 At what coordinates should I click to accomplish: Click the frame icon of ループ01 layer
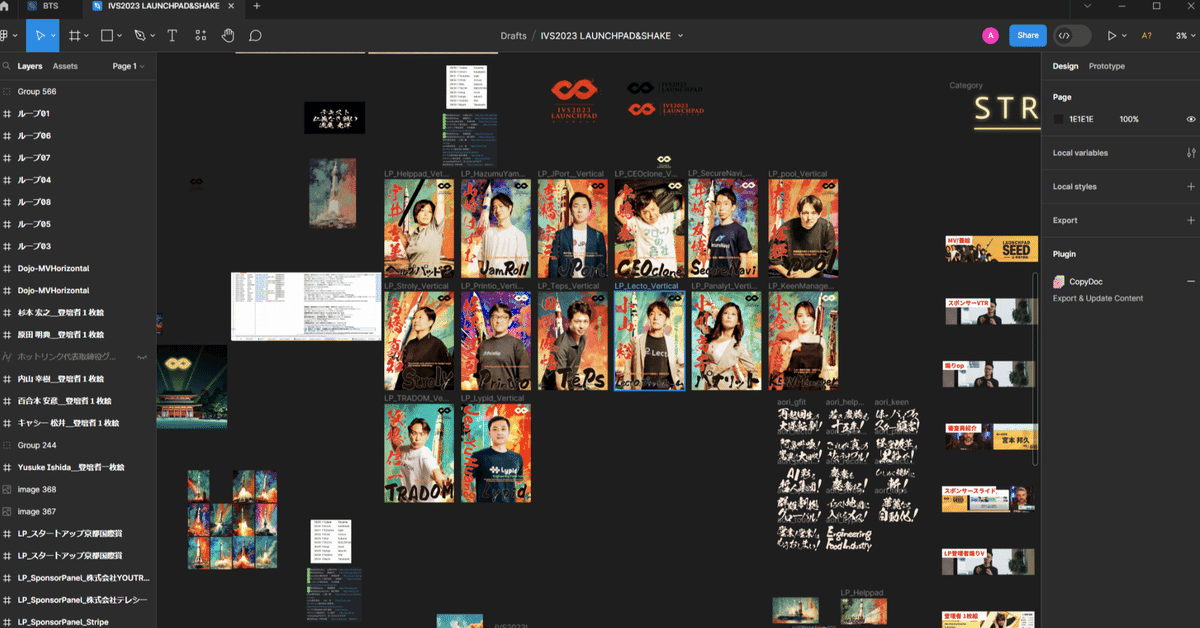7,114
